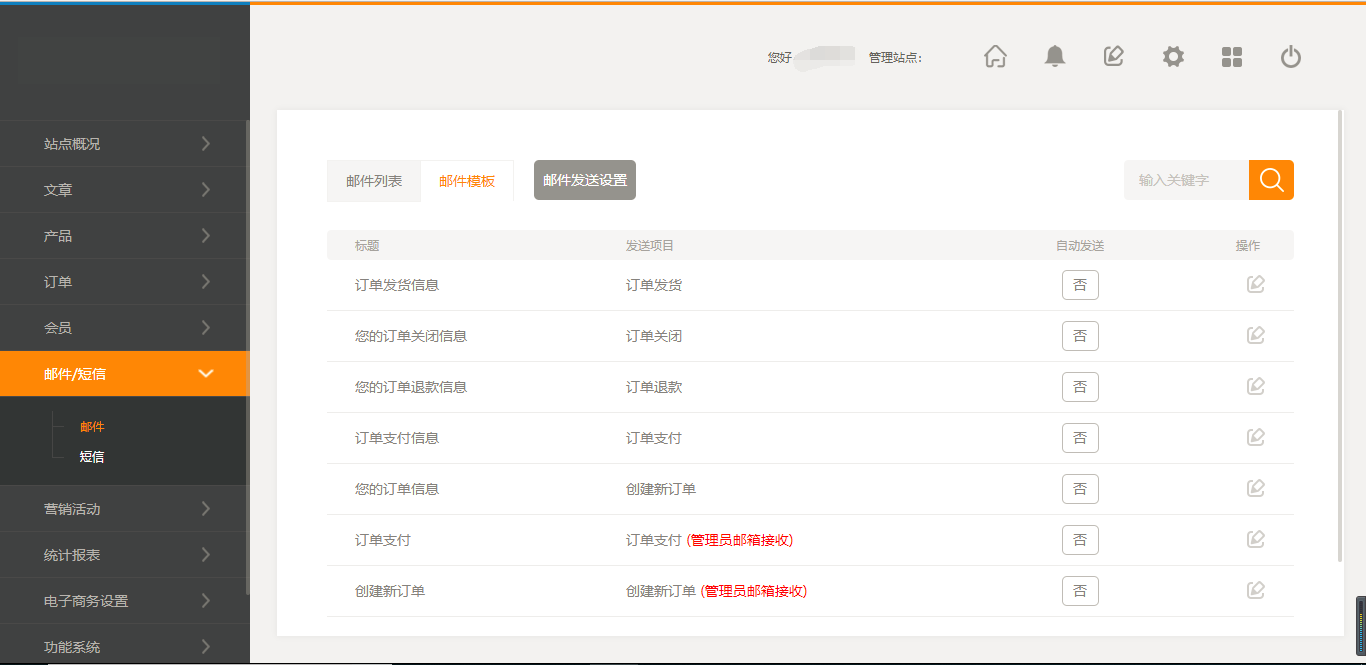Toggle auto-send for 您的订单关闭信息
Viewport: 1366px width, 665px height.
1080,336
